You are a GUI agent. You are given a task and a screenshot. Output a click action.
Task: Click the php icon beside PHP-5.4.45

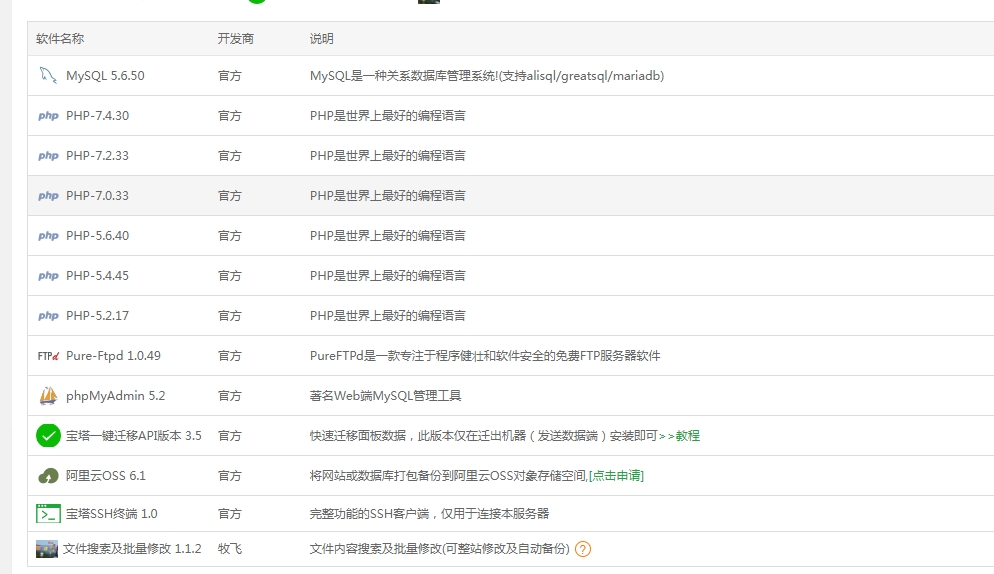[48, 275]
